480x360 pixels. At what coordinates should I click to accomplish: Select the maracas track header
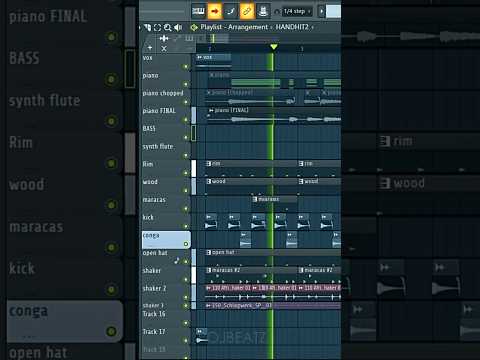[x=166, y=204]
